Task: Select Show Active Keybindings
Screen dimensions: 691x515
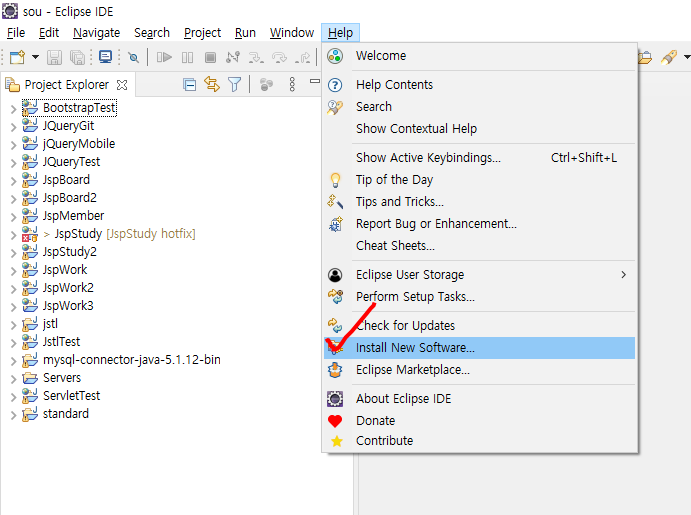Action: [479, 158]
